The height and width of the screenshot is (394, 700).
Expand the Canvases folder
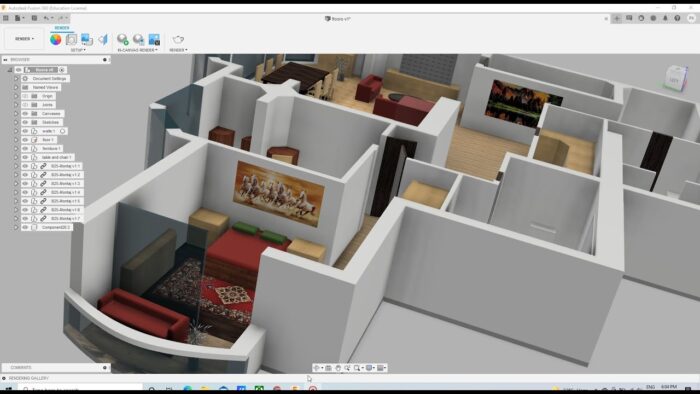pyautogui.click(x=16, y=113)
